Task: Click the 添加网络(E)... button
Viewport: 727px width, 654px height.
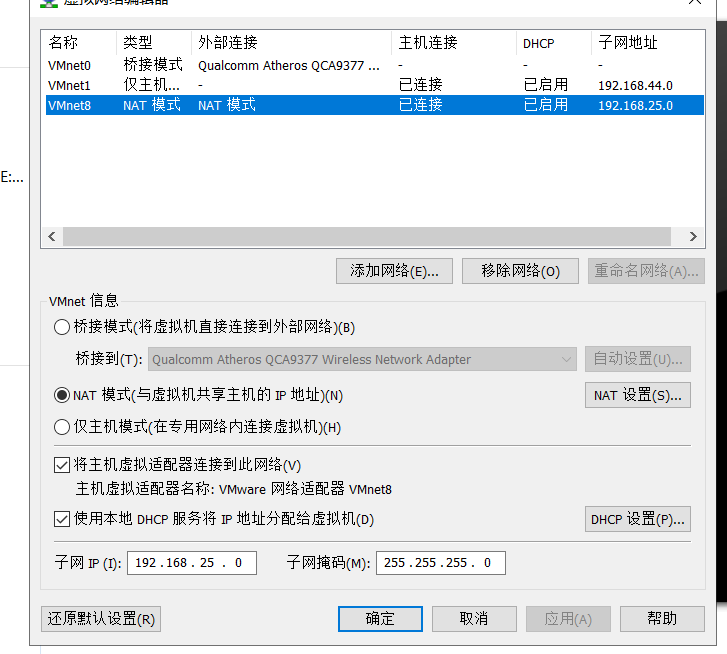Action: tap(394, 271)
